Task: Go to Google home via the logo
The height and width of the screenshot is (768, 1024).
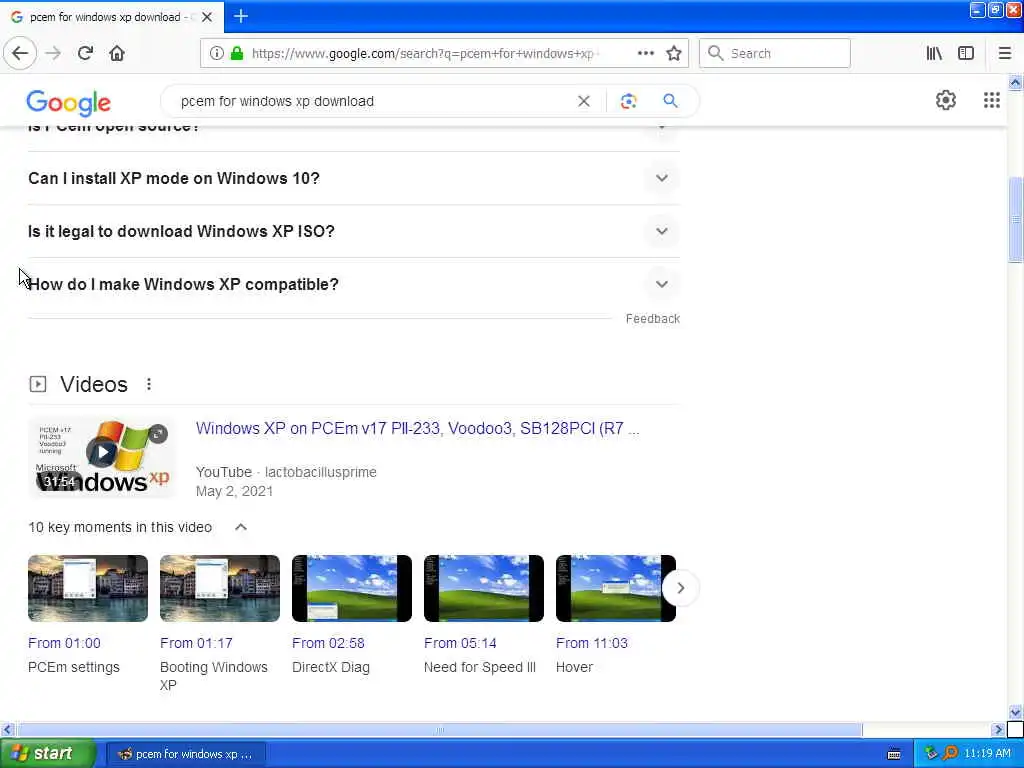Action: 69,103
